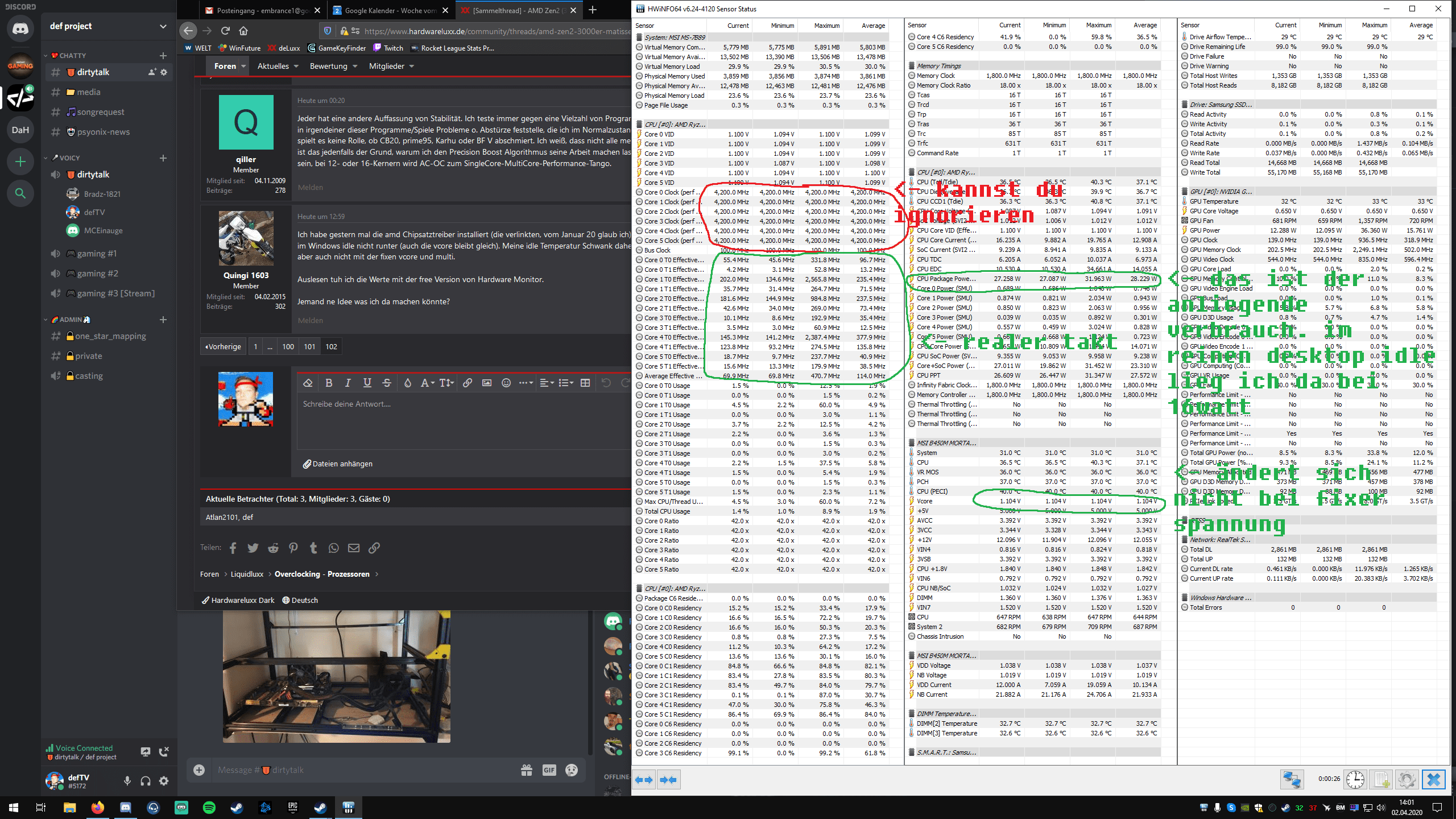This screenshot has width=1456, height=819.
Task: Open HWiNFO sensor settings gear
Action: (1407, 779)
